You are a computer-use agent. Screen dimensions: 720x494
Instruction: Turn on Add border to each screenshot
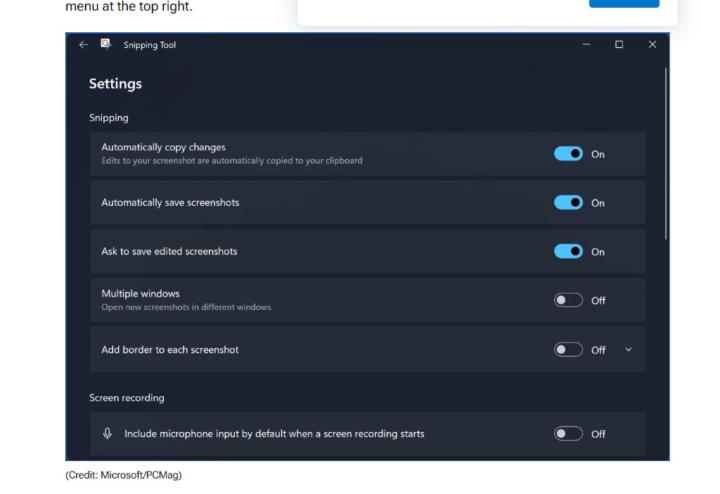tap(568, 350)
